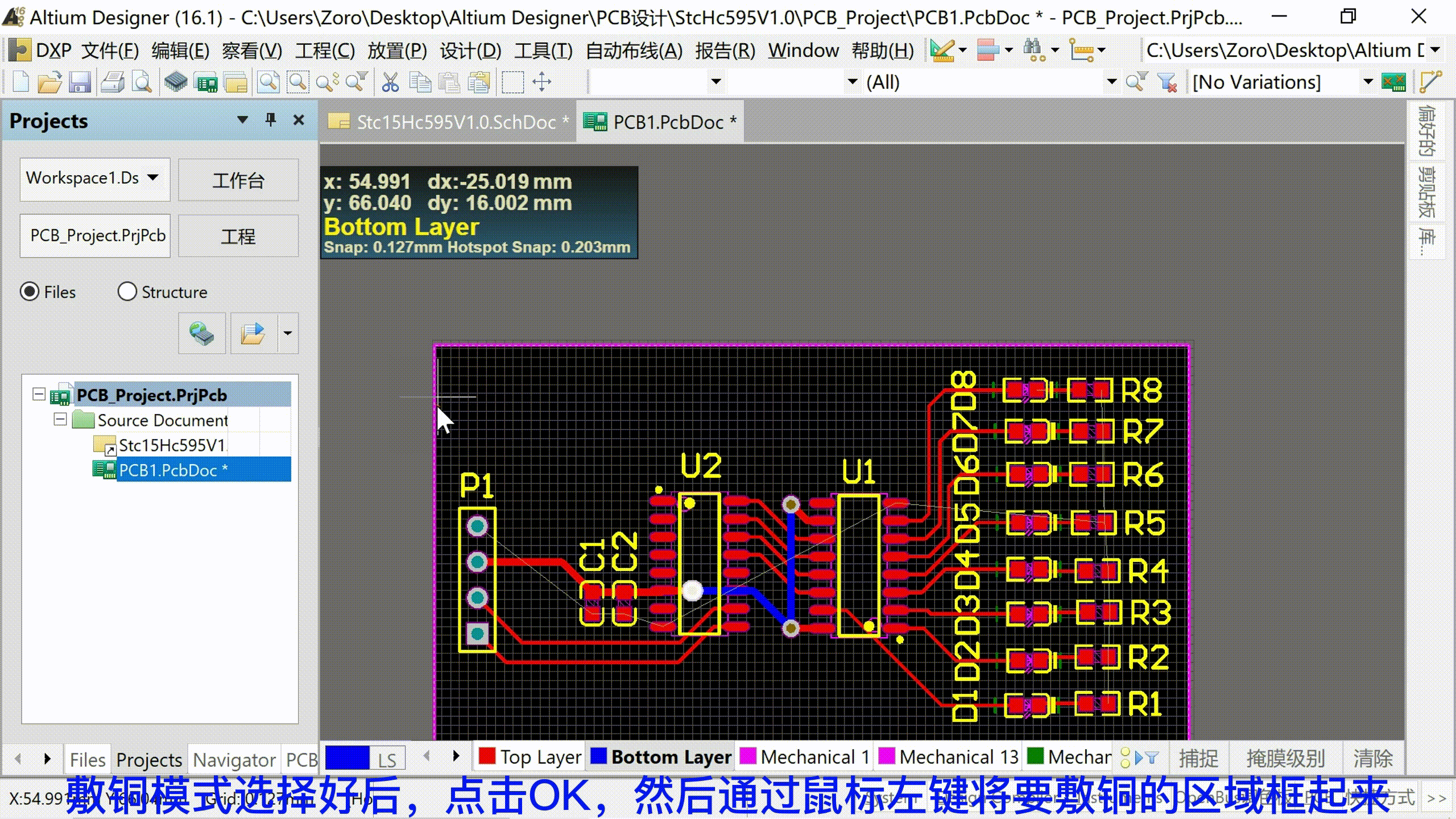1456x819 pixels.
Task: Click the 清除 button in status bar
Action: [1372, 758]
